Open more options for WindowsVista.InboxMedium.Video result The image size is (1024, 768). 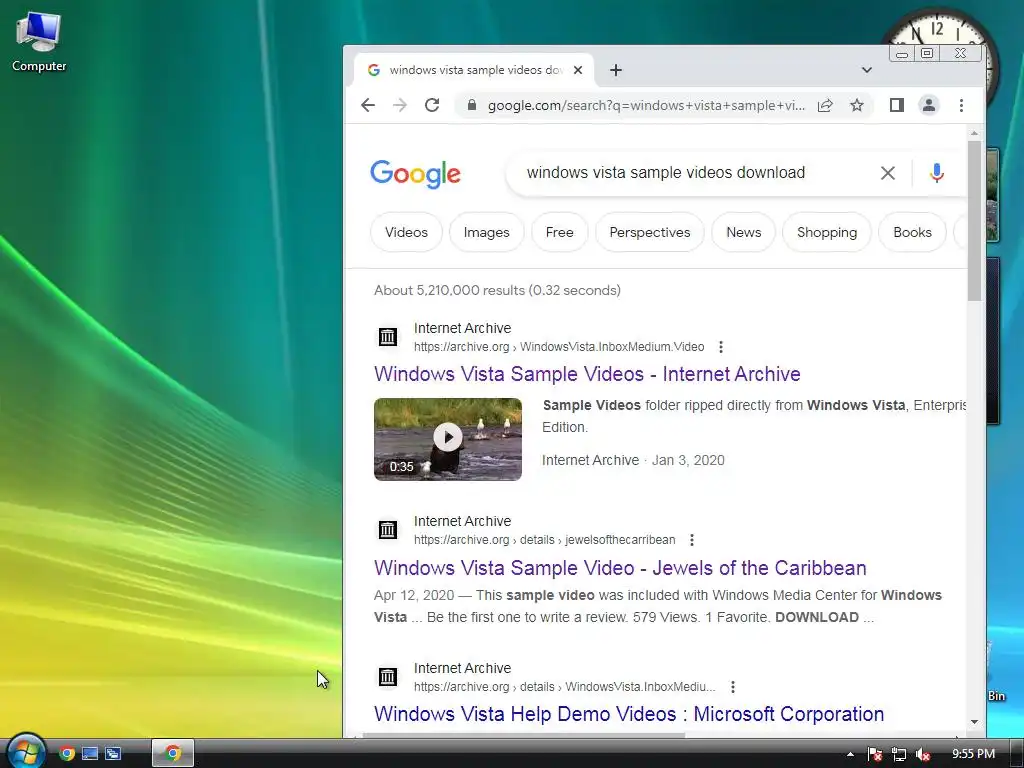pos(721,347)
